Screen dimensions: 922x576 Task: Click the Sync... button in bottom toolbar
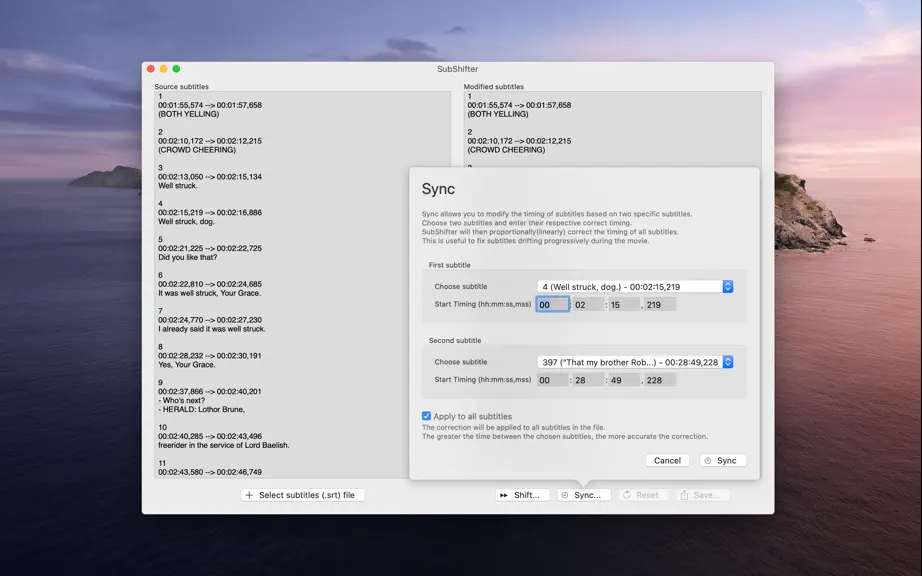pos(584,495)
